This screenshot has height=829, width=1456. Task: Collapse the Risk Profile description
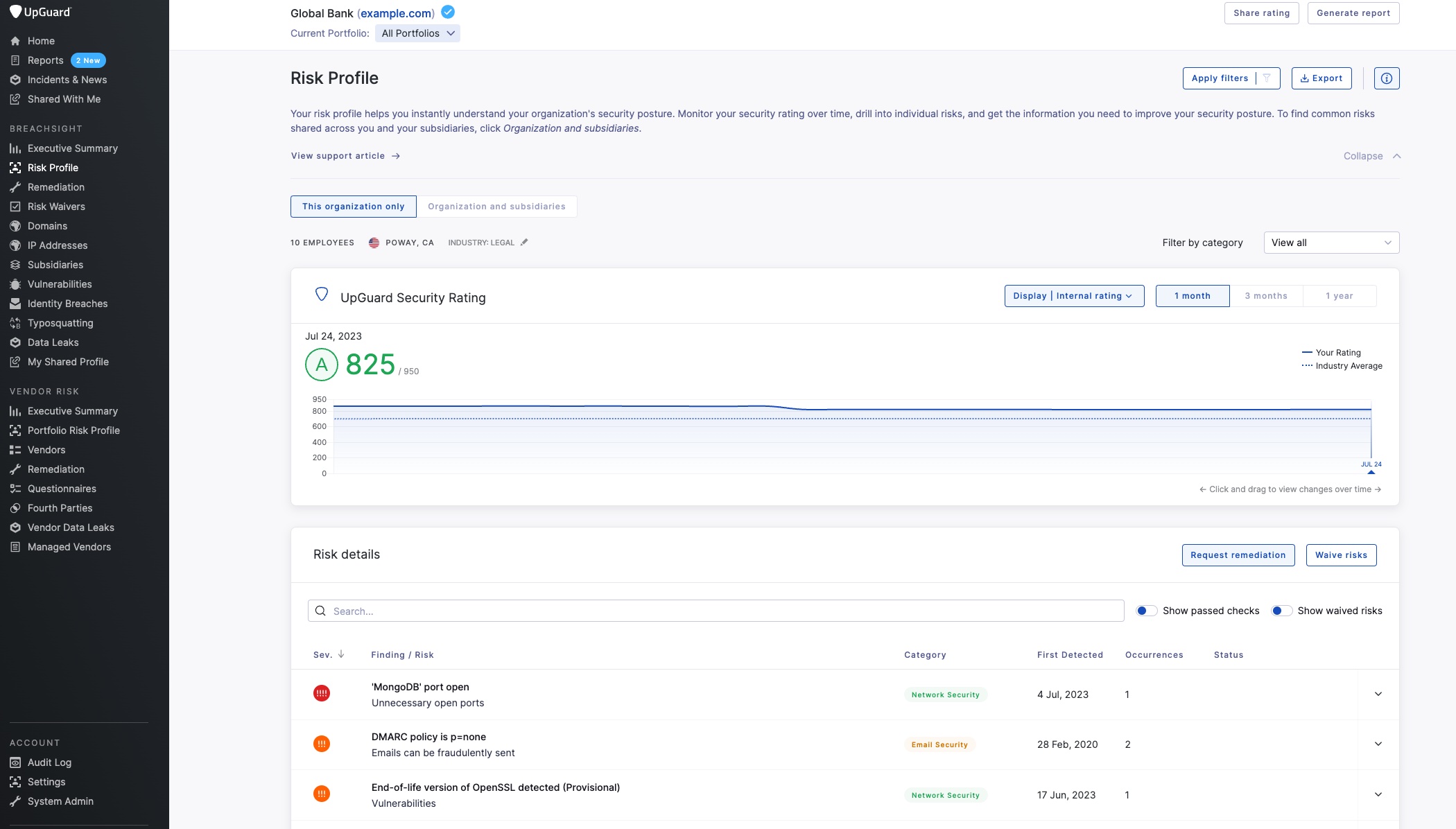1372,156
